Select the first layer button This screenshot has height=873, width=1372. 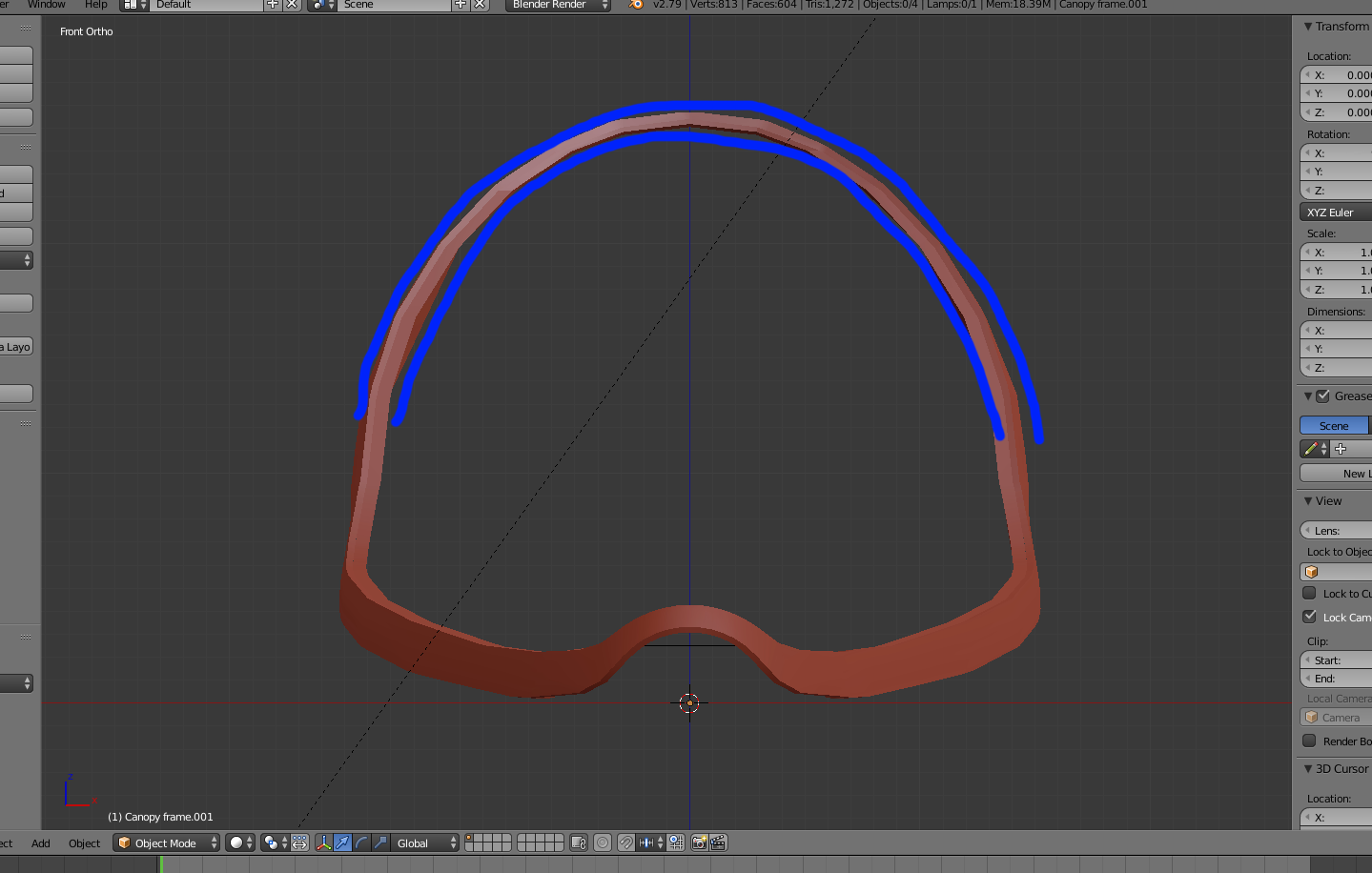[469, 839]
